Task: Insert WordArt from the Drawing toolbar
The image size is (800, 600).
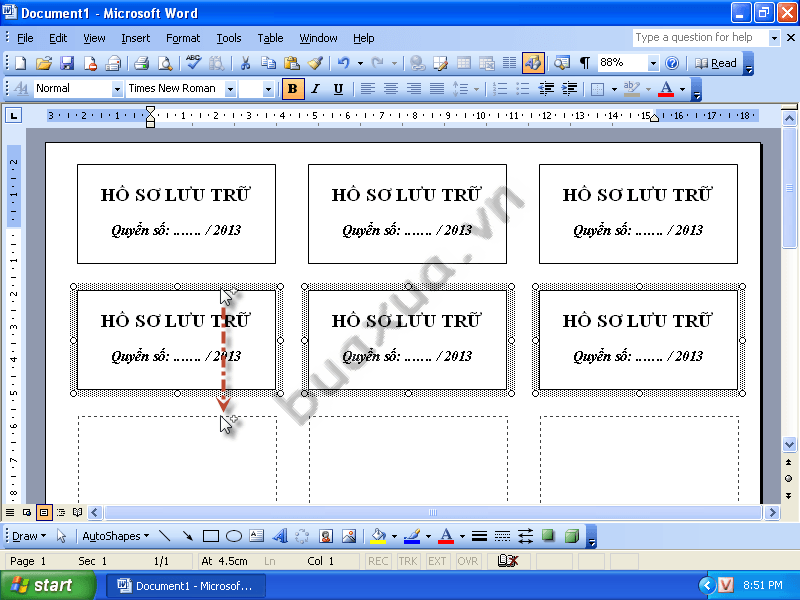Action: coord(280,536)
